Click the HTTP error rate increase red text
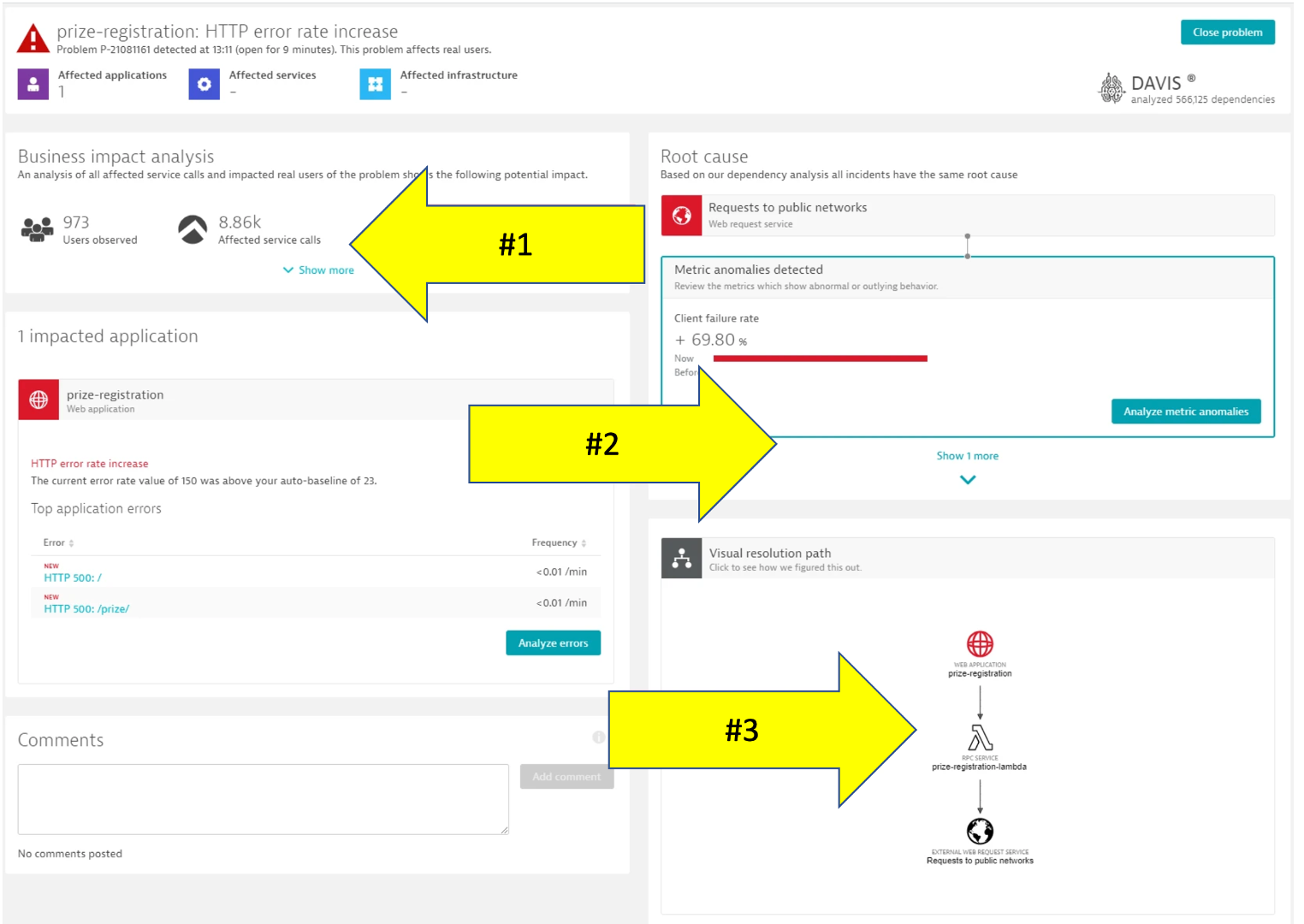The height and width of the screenshot is (924, 1304). pos(90,464)
